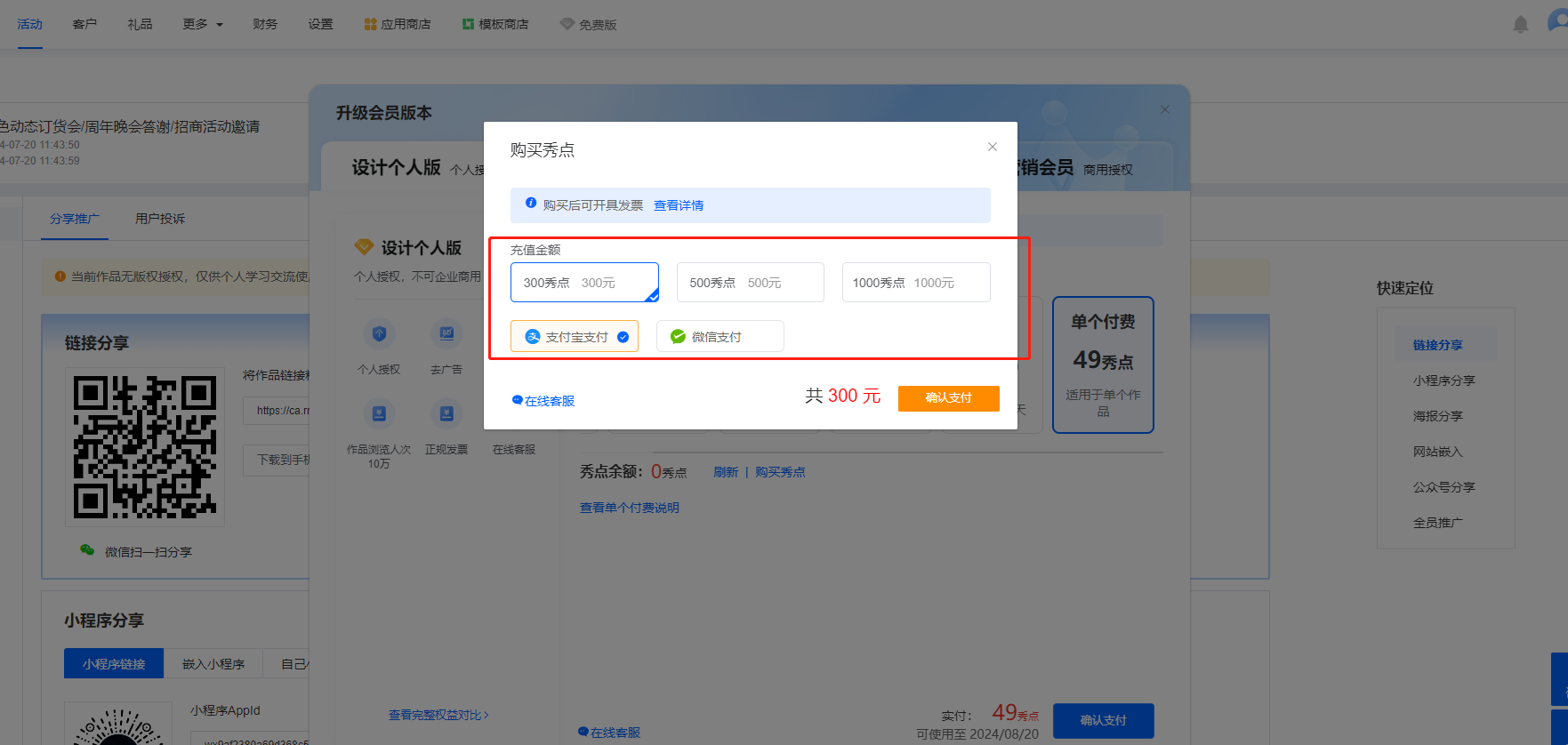Click the 设计个人版 diamond icon
Viewport: 1568px width, 745px height.
pos(364,246)
